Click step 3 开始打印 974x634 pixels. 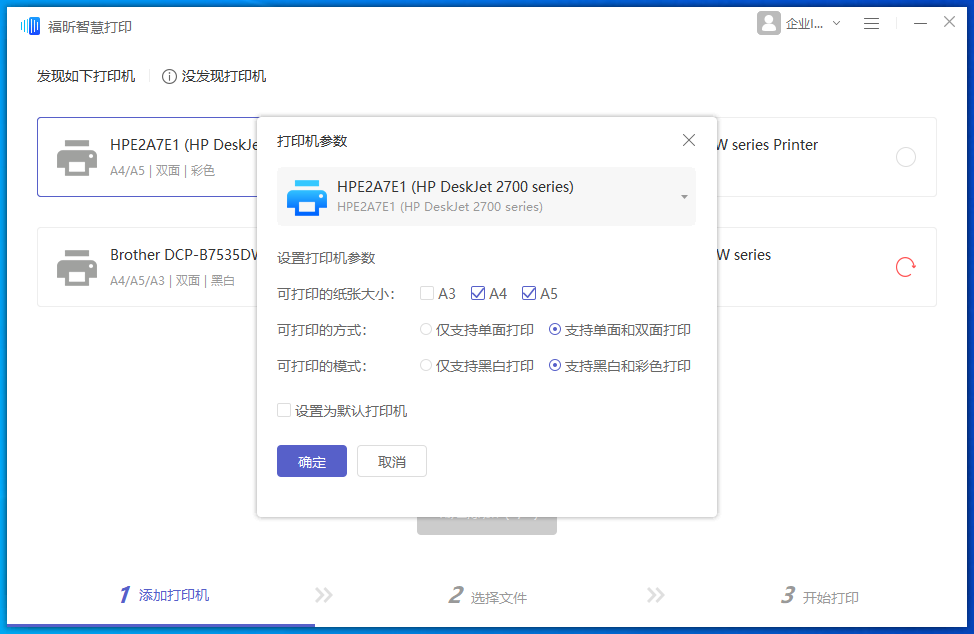822,595
